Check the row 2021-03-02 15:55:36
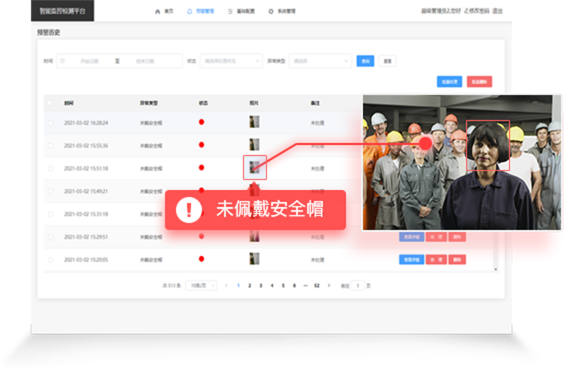The image size is (564, 370). [50, 146]
